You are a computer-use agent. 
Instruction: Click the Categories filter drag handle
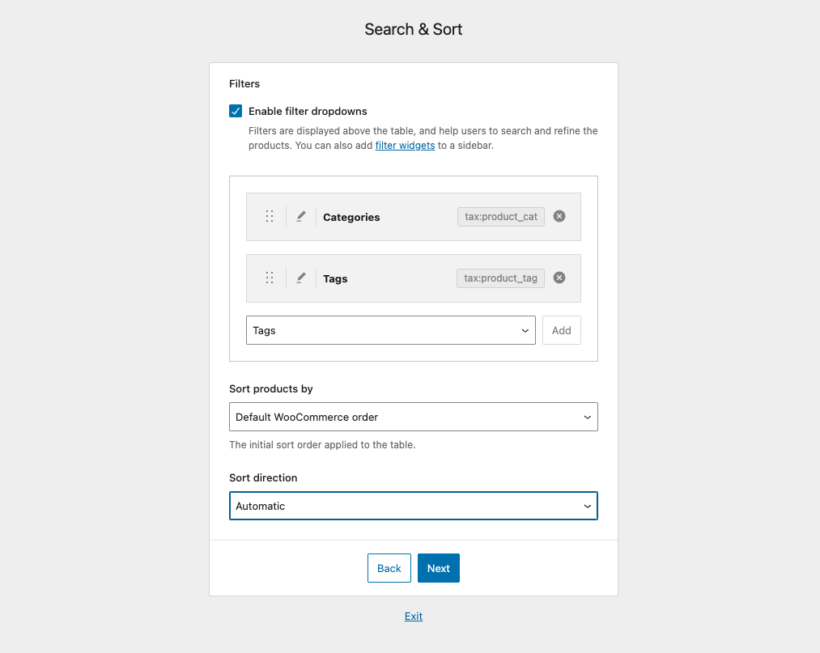[x=269, y=216]
